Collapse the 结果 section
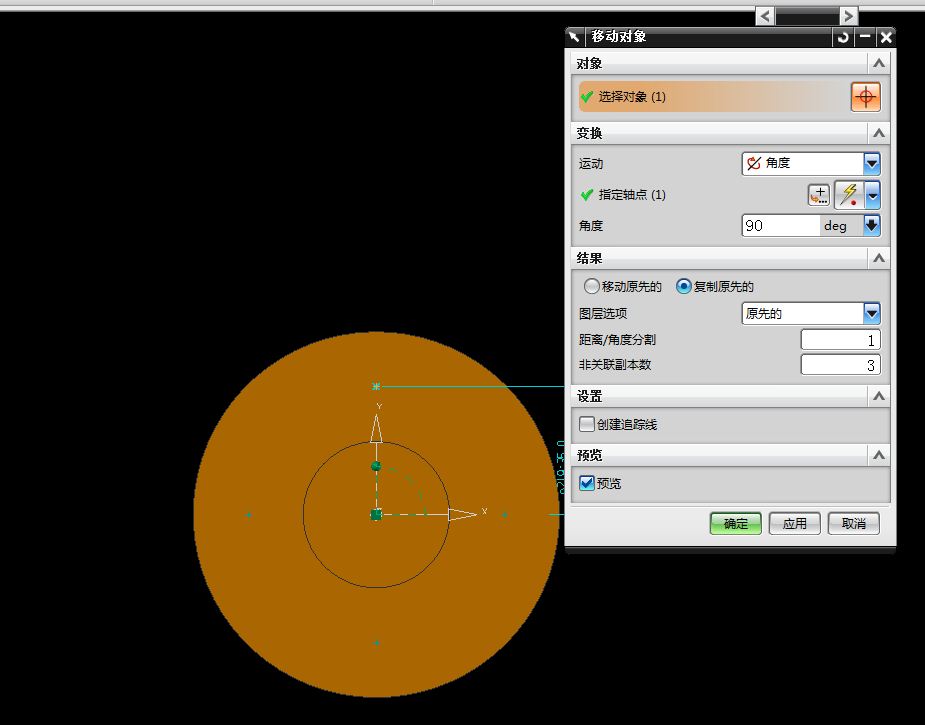This screenshot has height=725, width=925. coord(879,258)
